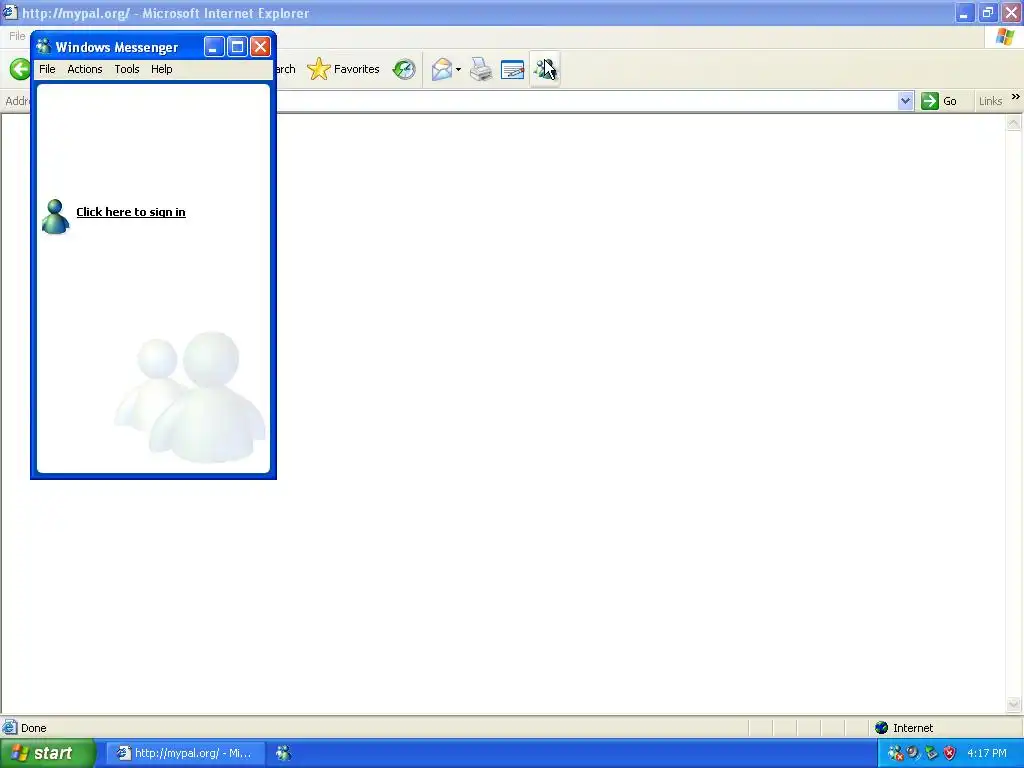Click the Edit page icon in IE toolbar

point(513,69)
